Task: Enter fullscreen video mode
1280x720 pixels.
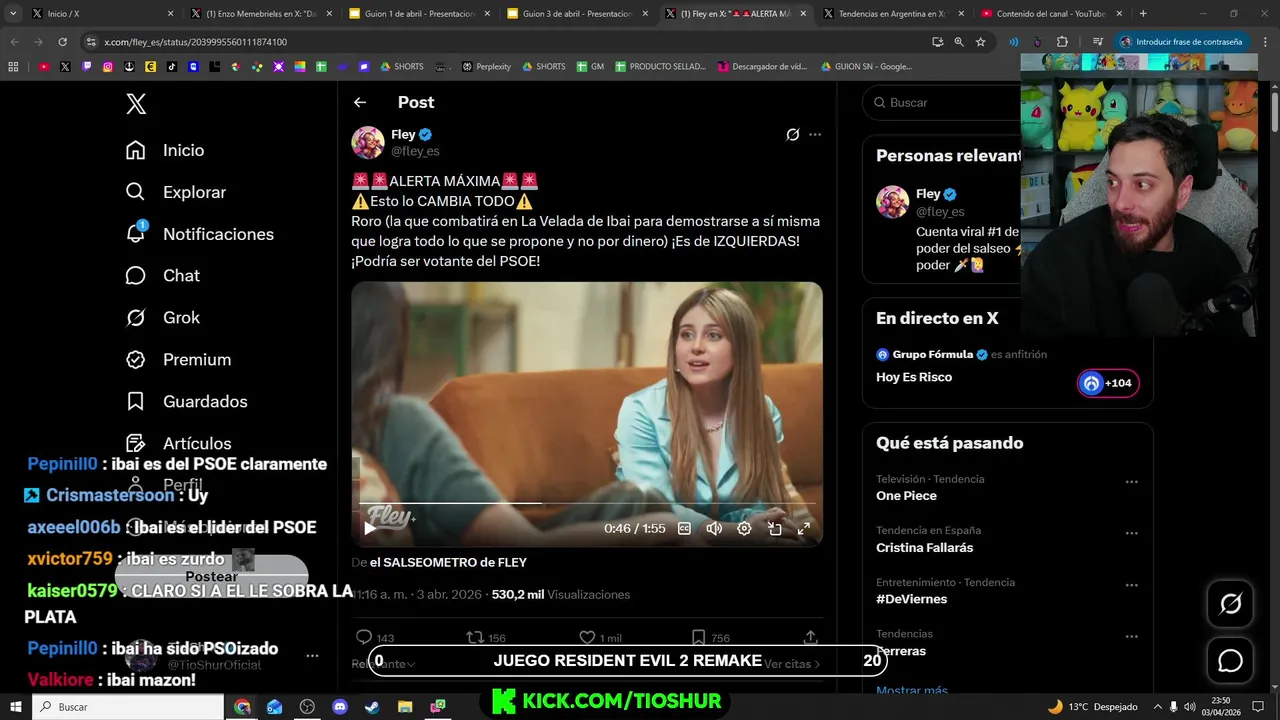Action: coord(803,528)
